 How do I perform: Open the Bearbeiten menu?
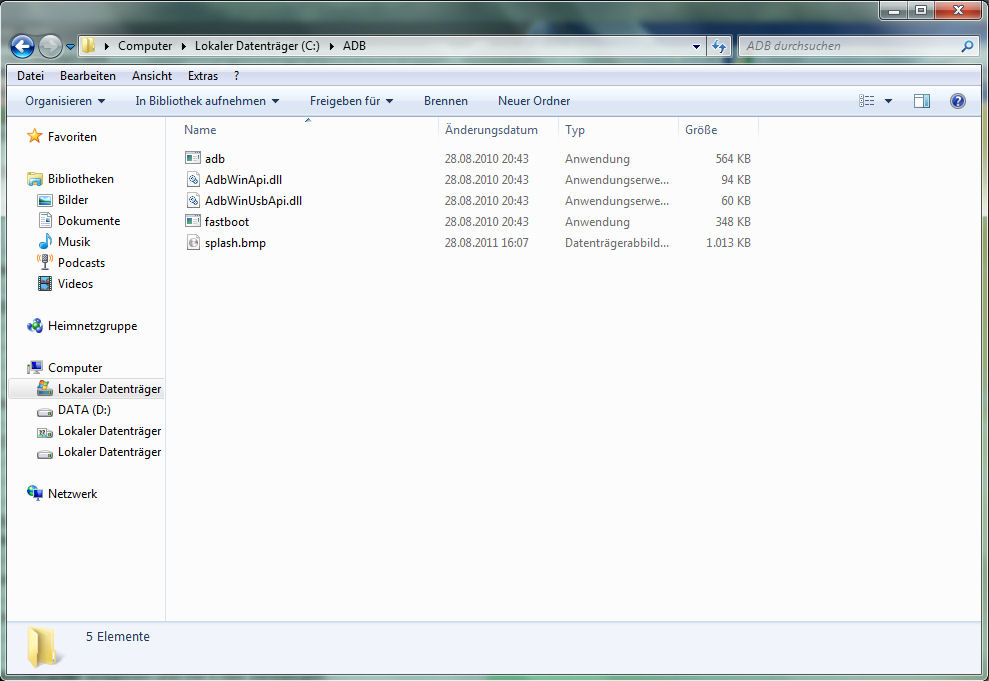point(88,76)
